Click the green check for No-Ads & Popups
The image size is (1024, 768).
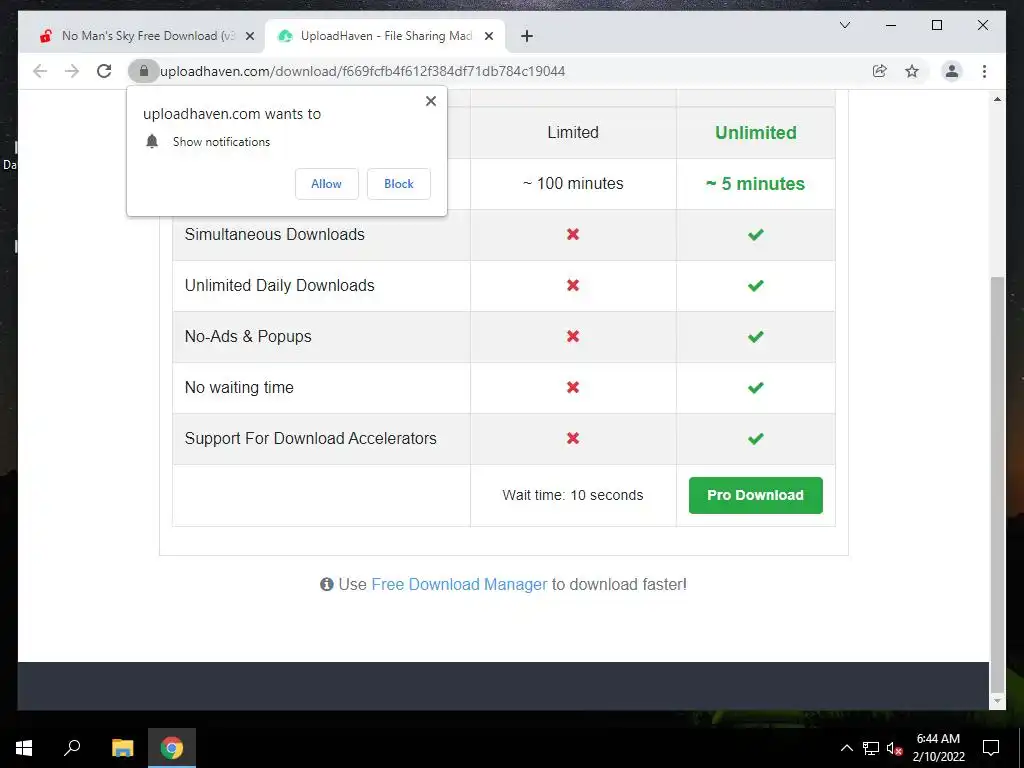point(756,336)
